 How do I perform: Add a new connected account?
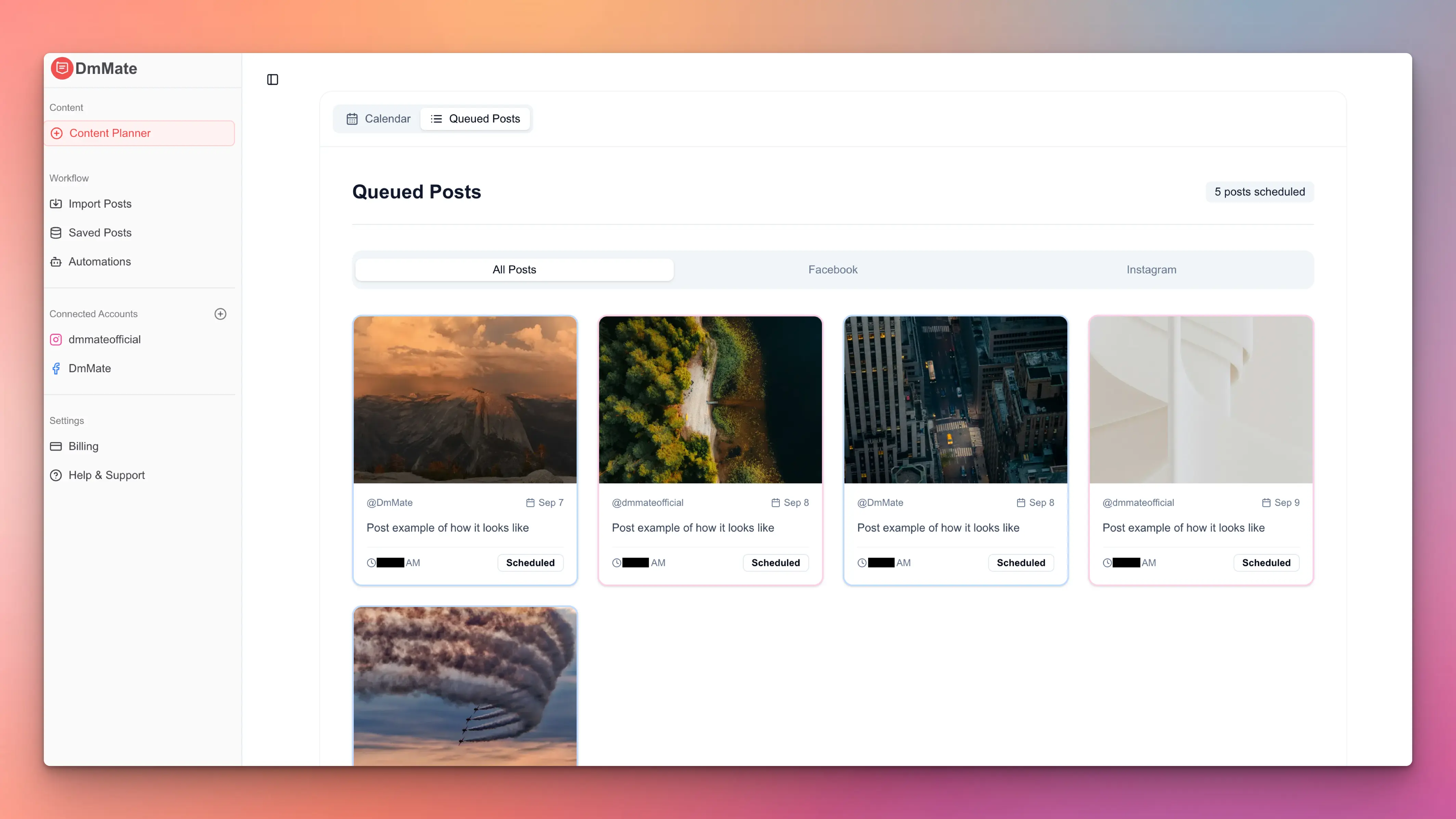(220, 314)
